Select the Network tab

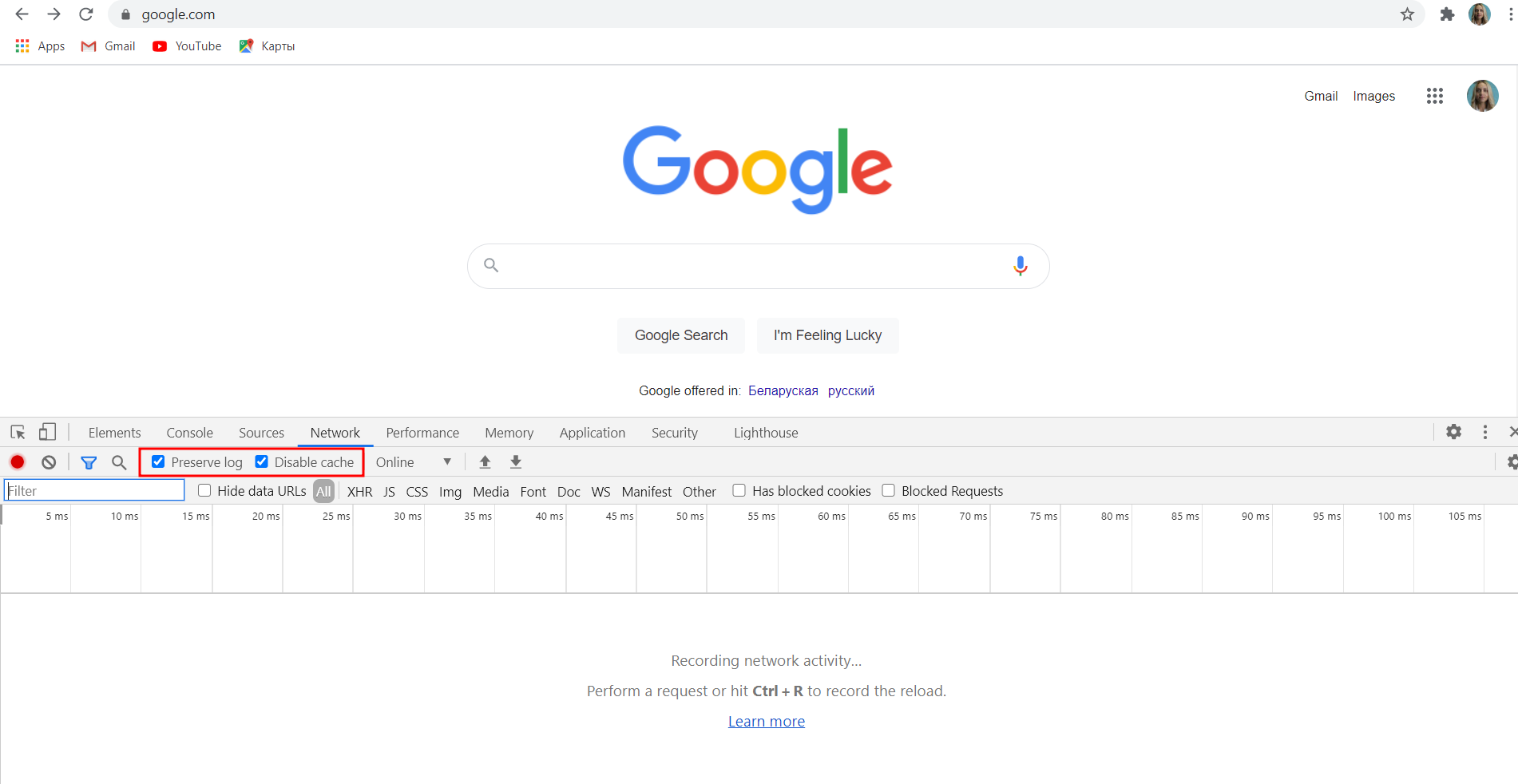[335, 433]
